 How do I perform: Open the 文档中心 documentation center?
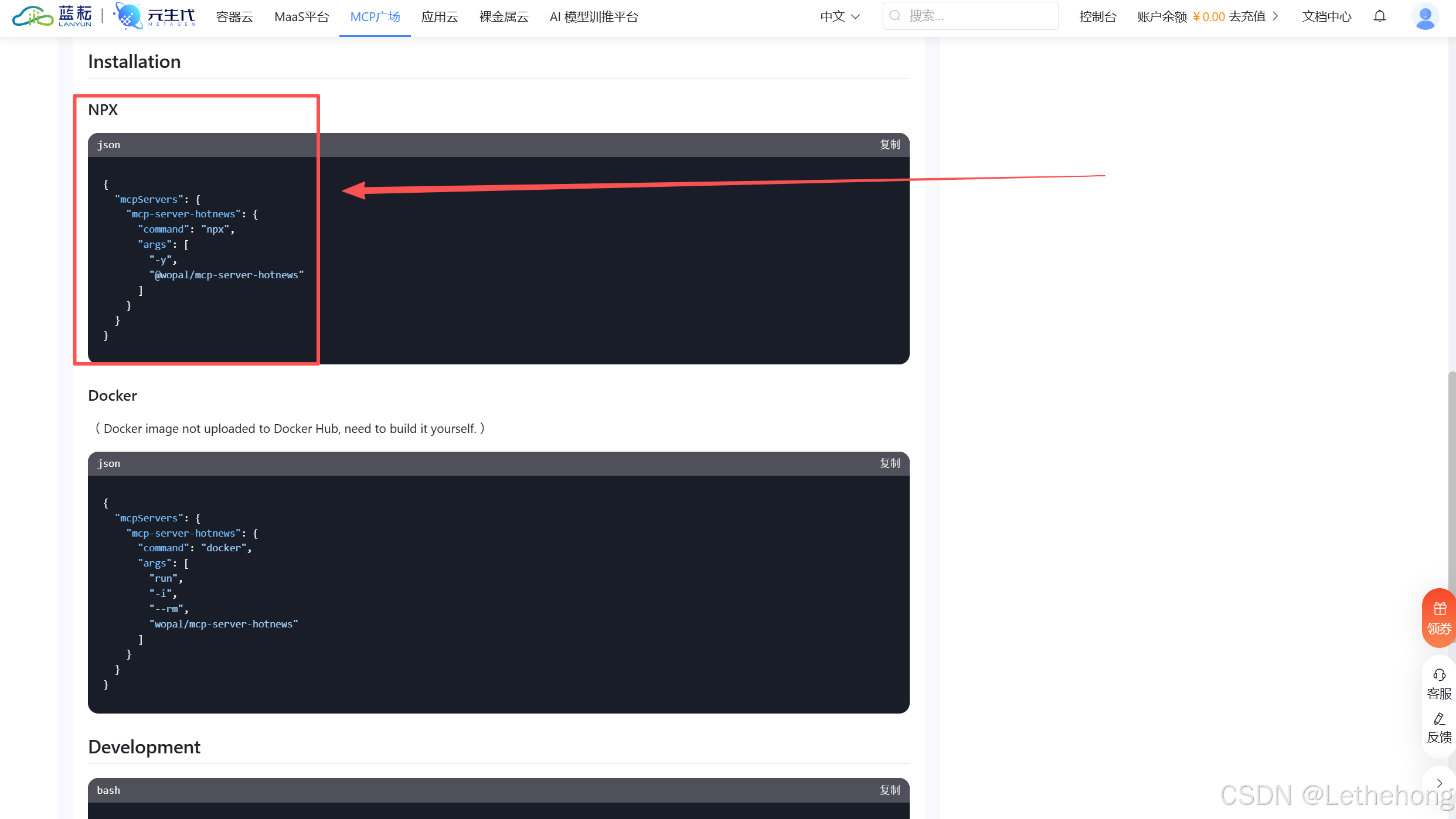tap(1326, 16)
